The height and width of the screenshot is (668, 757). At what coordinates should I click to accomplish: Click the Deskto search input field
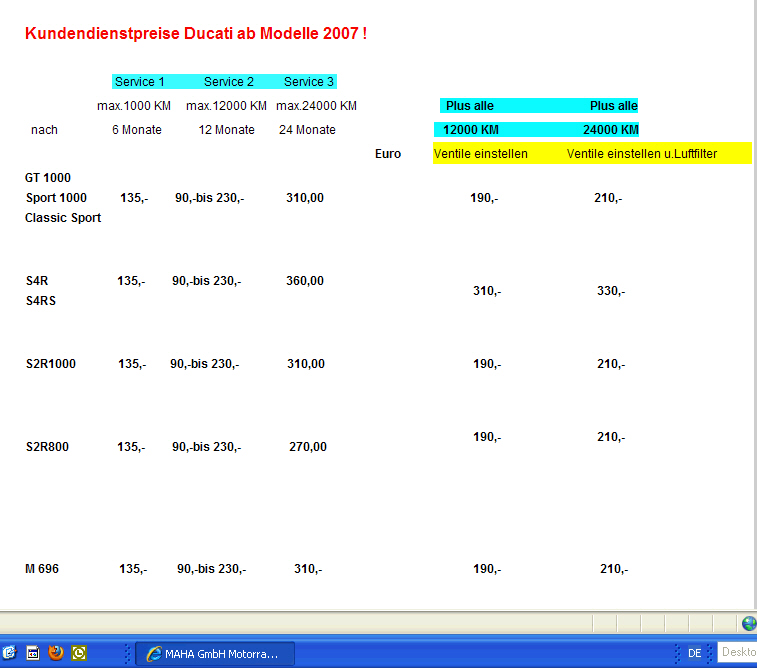(737, 652)
